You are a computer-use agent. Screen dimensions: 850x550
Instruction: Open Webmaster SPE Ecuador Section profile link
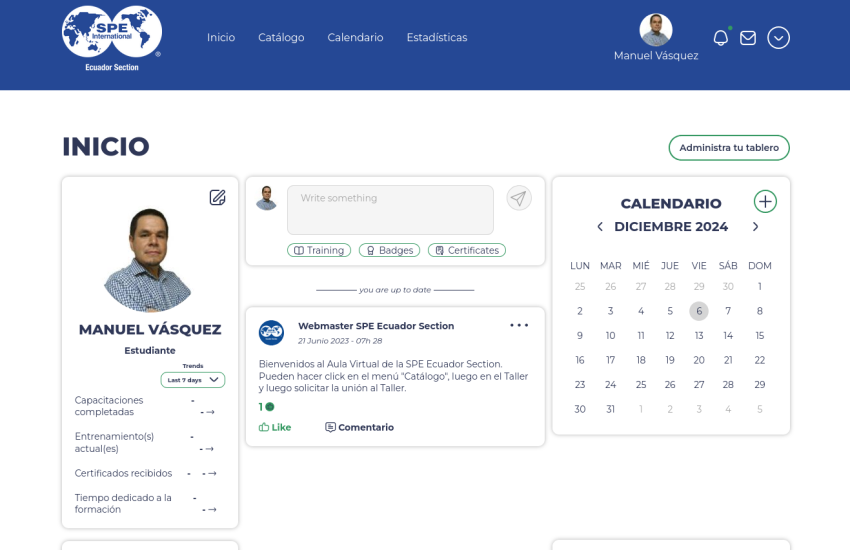(376, 326)
